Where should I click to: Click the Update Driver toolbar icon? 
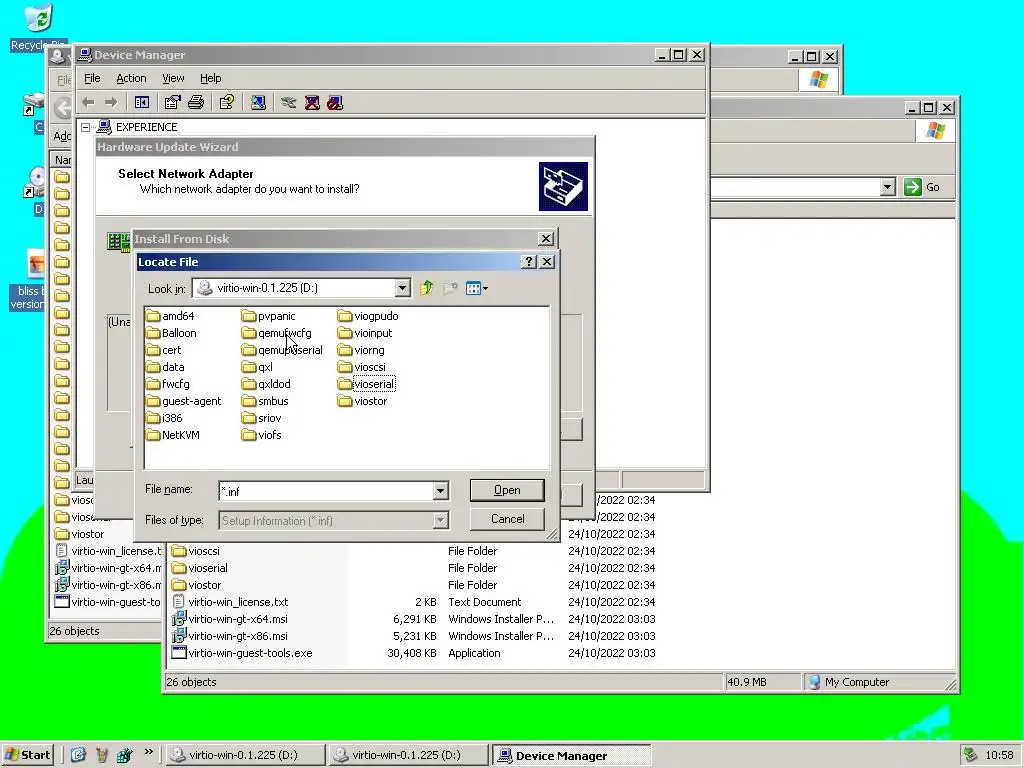point(289,103)
